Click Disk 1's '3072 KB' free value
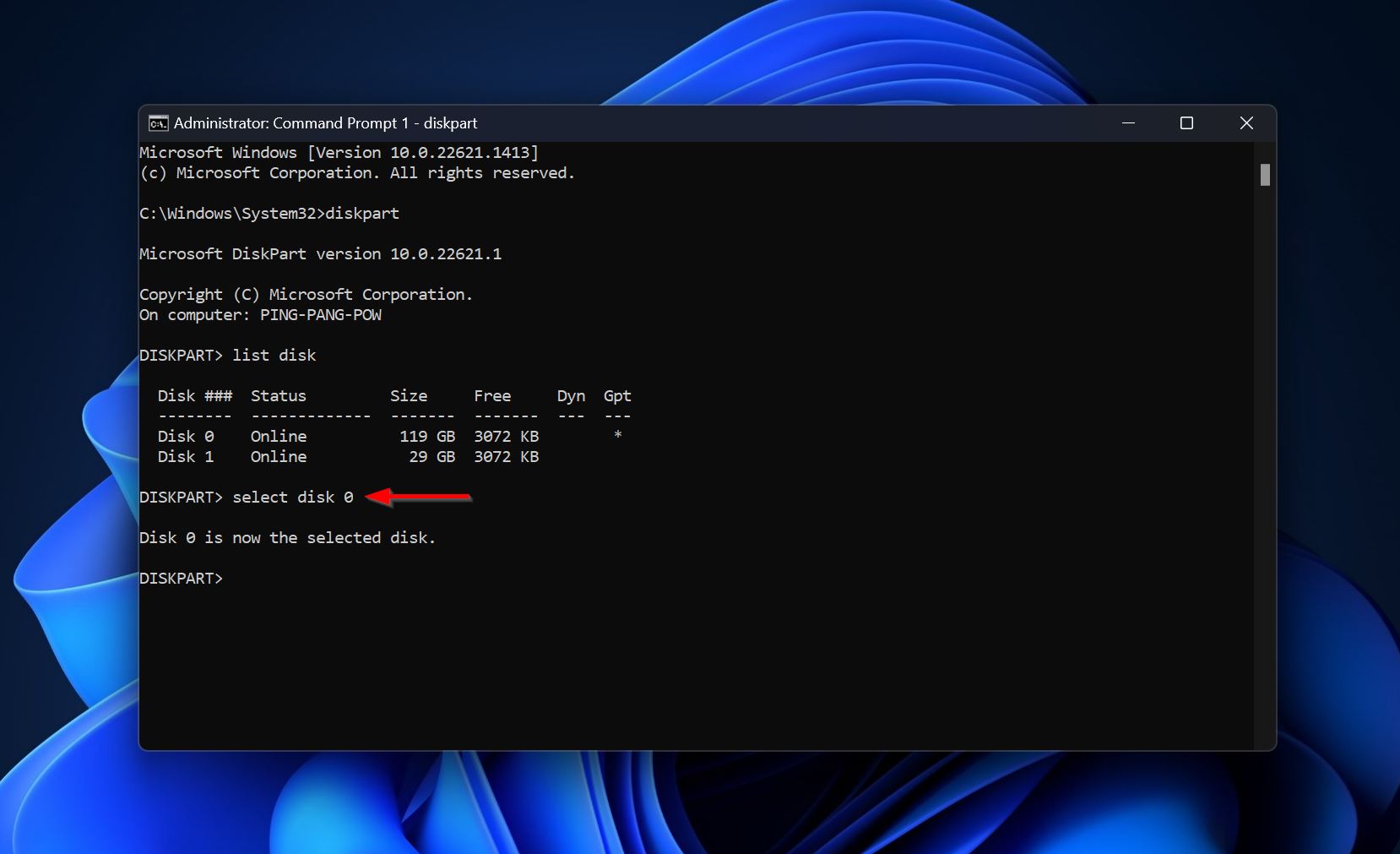Viewport: 1400px width, 854px height. [x=507, y=457]
